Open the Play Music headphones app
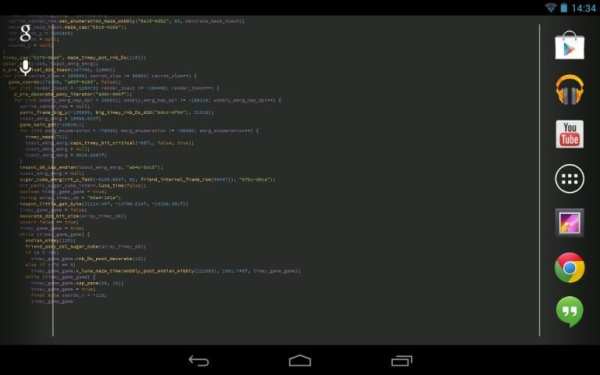Screen dimensions: 600x375 pyautogui.click(x=569, y=90)
